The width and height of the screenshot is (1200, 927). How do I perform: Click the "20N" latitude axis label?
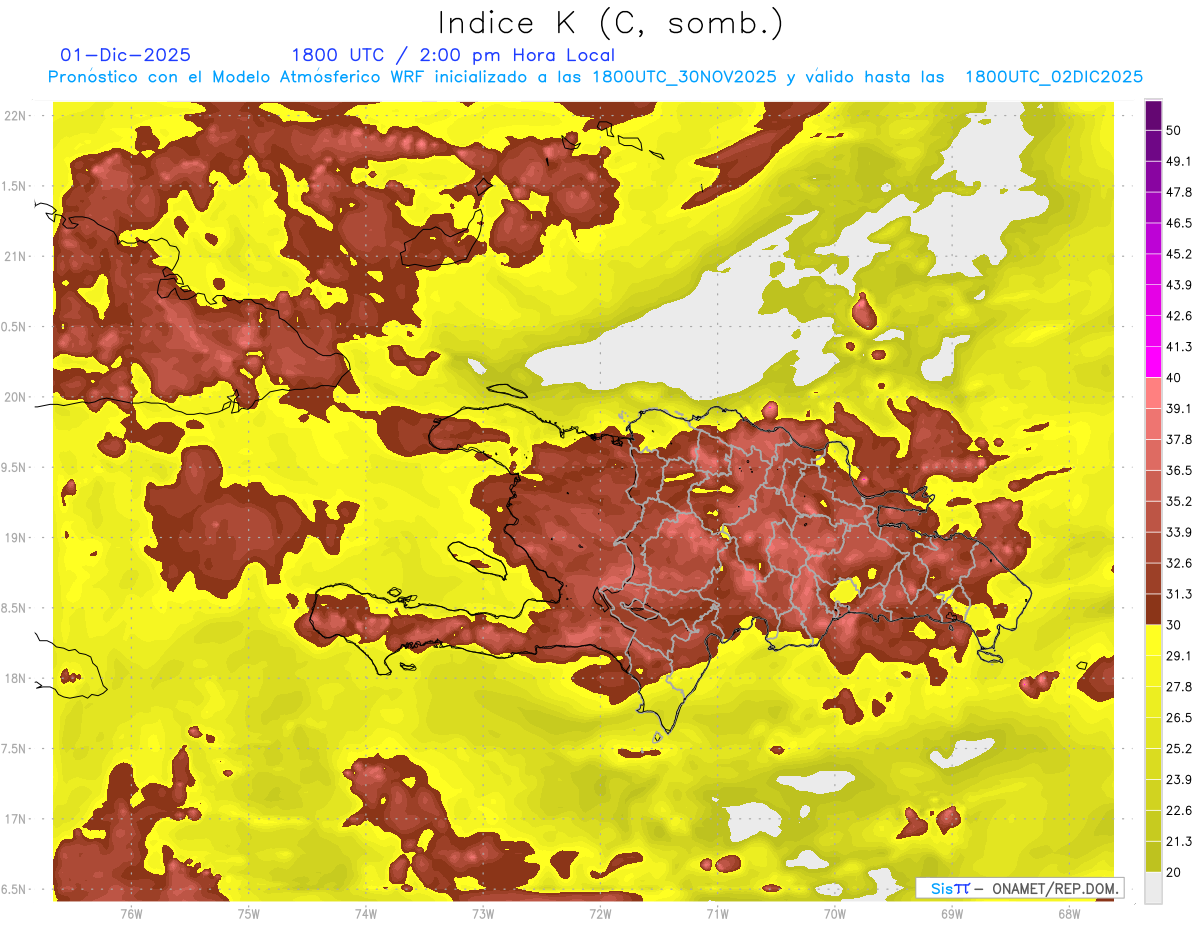point(17,398)
